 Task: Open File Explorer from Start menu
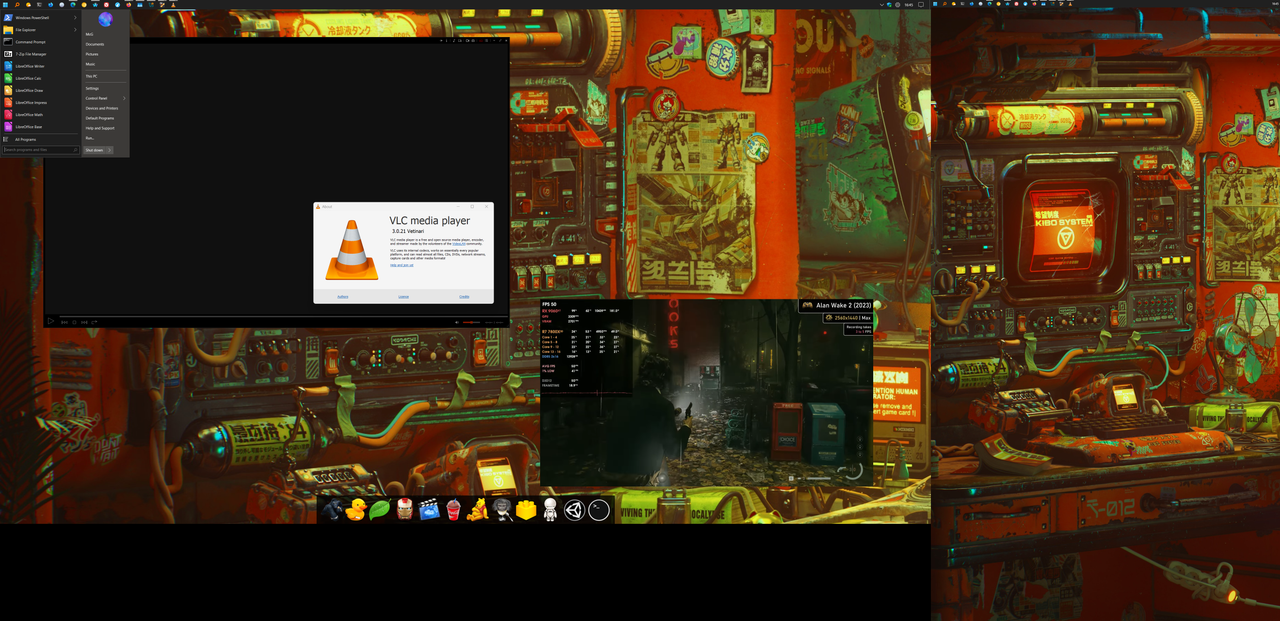point(39,30)
